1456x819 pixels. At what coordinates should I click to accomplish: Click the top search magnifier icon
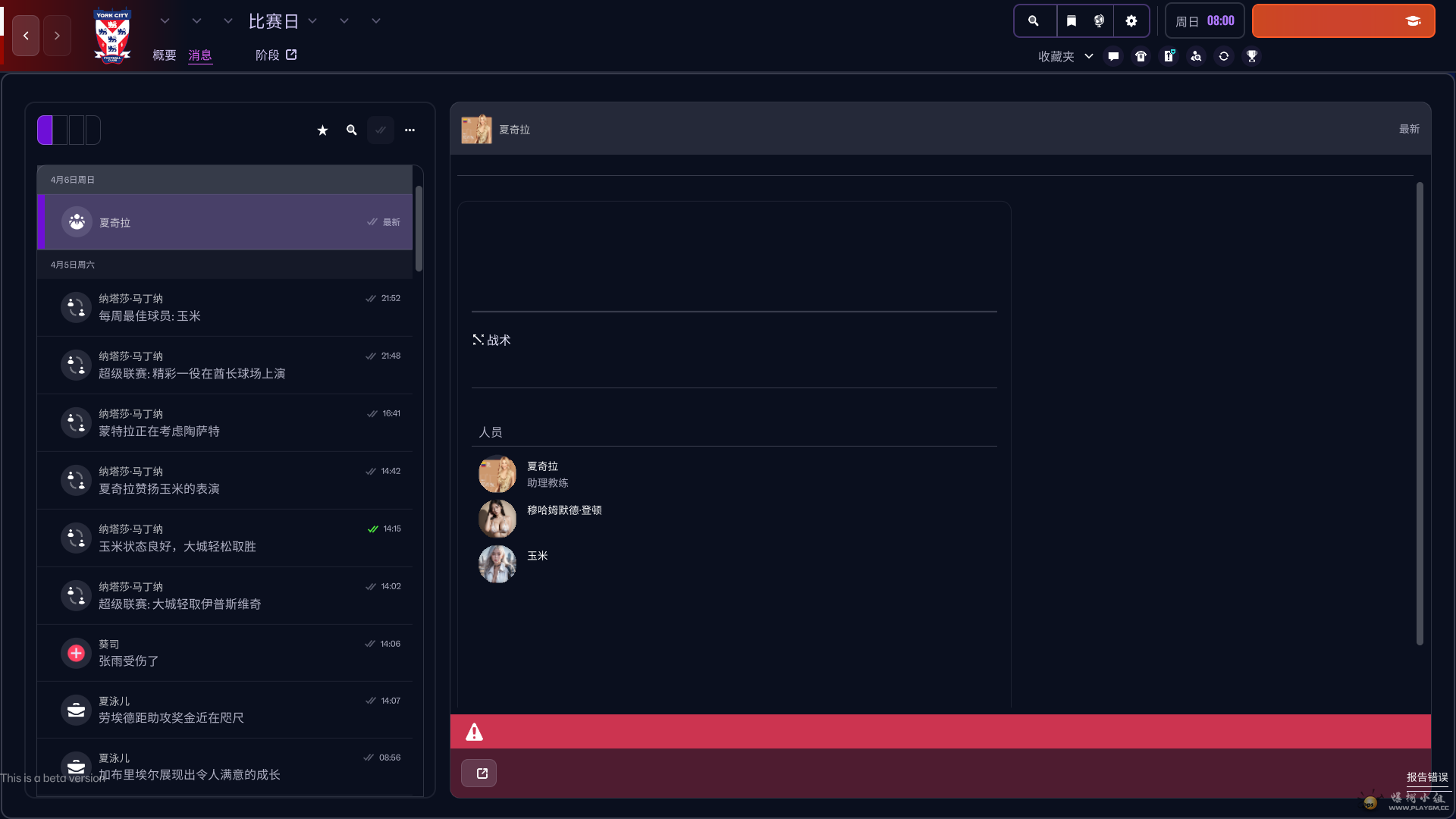click(1034, 21)
